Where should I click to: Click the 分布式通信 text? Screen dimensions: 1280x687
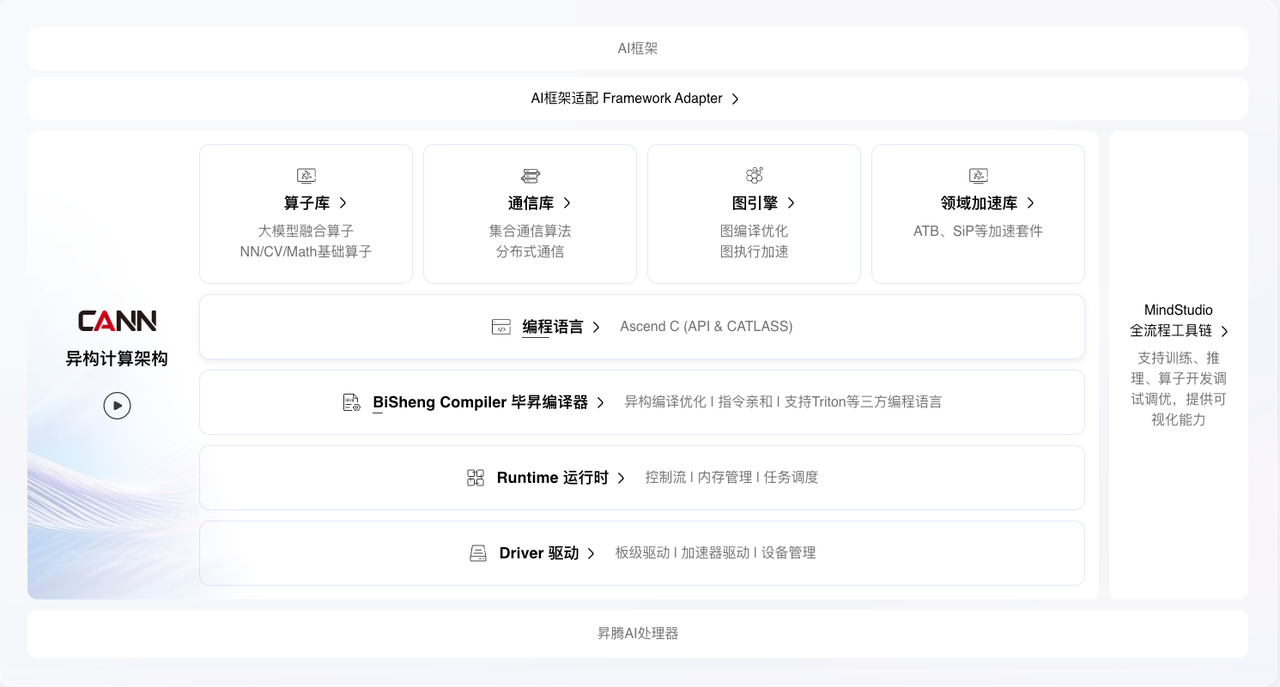coord(530,252)
